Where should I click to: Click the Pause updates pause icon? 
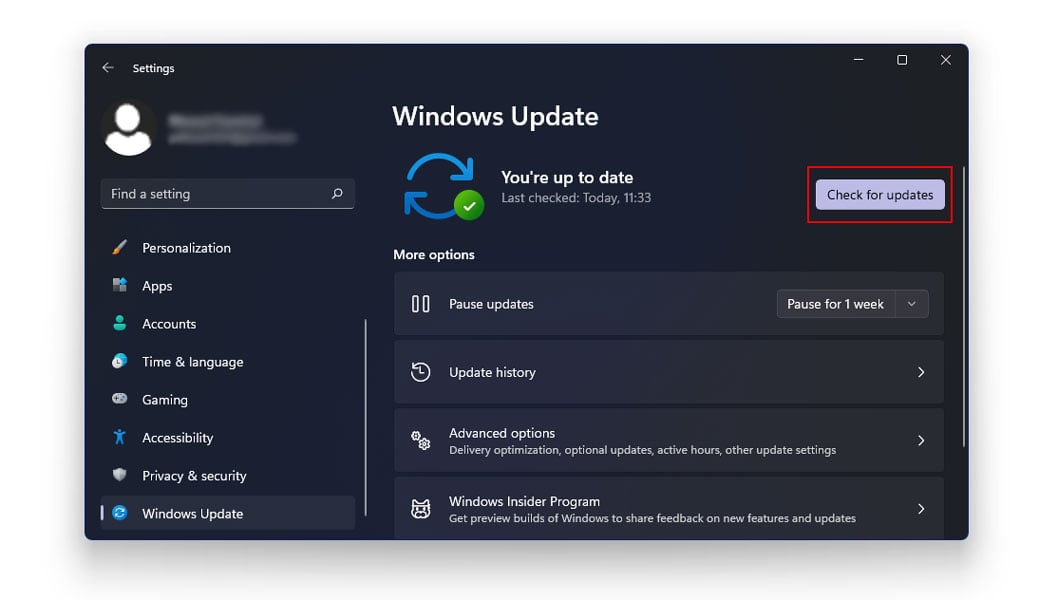point(420,304)
